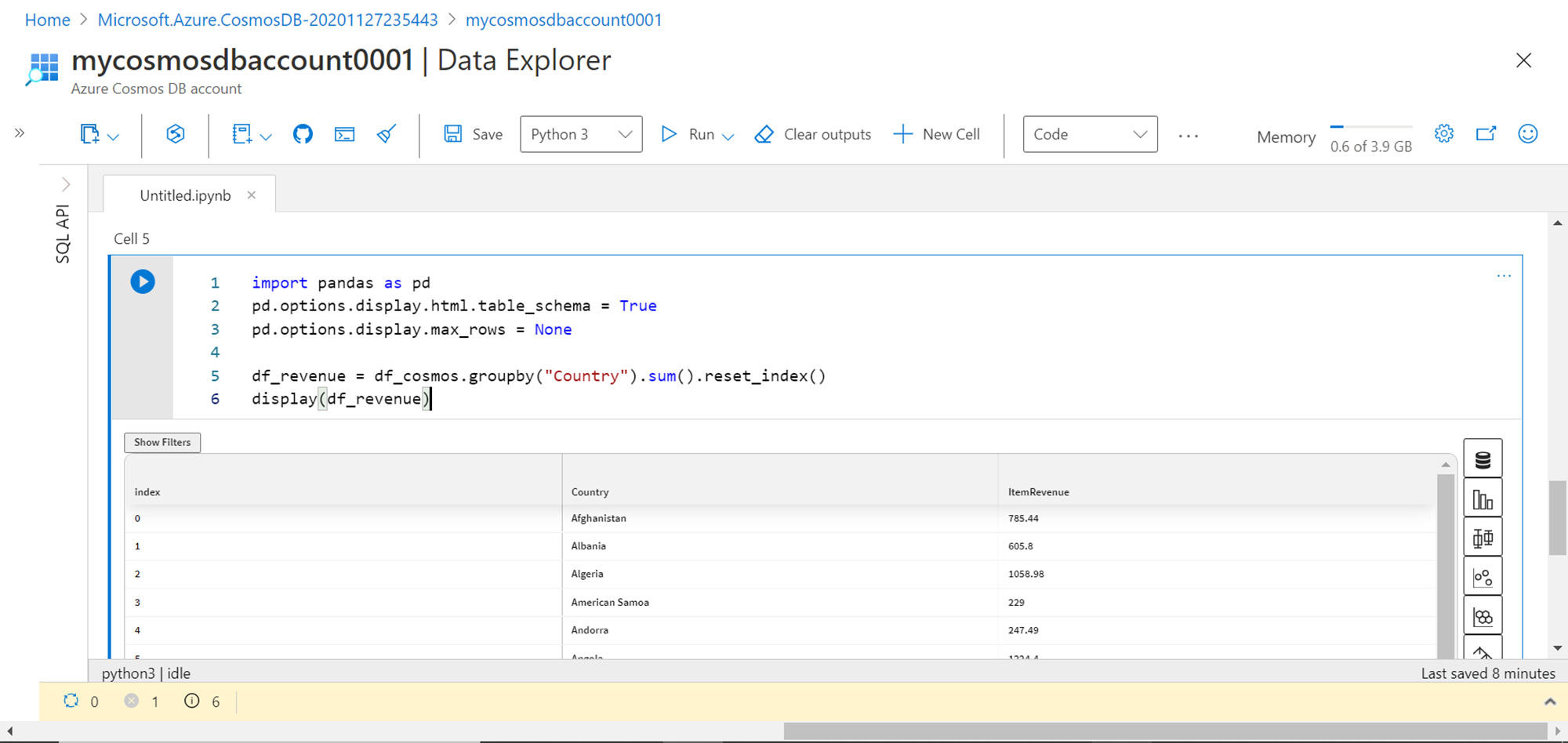Close the Untitled.ipynb tab
1568x743 pixels.
point(252,195)
